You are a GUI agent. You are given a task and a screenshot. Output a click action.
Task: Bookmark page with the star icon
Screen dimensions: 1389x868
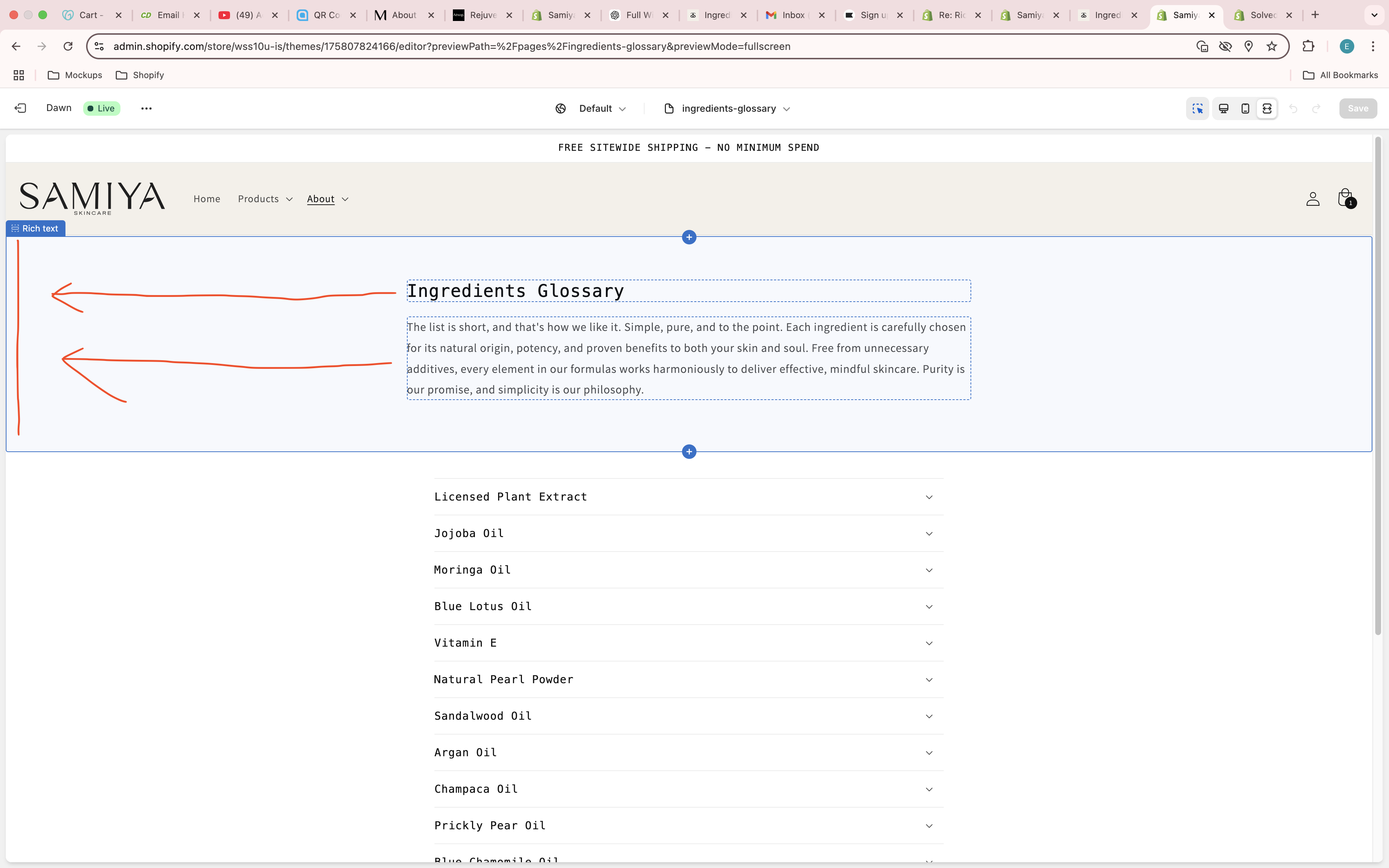point(1272,47)
